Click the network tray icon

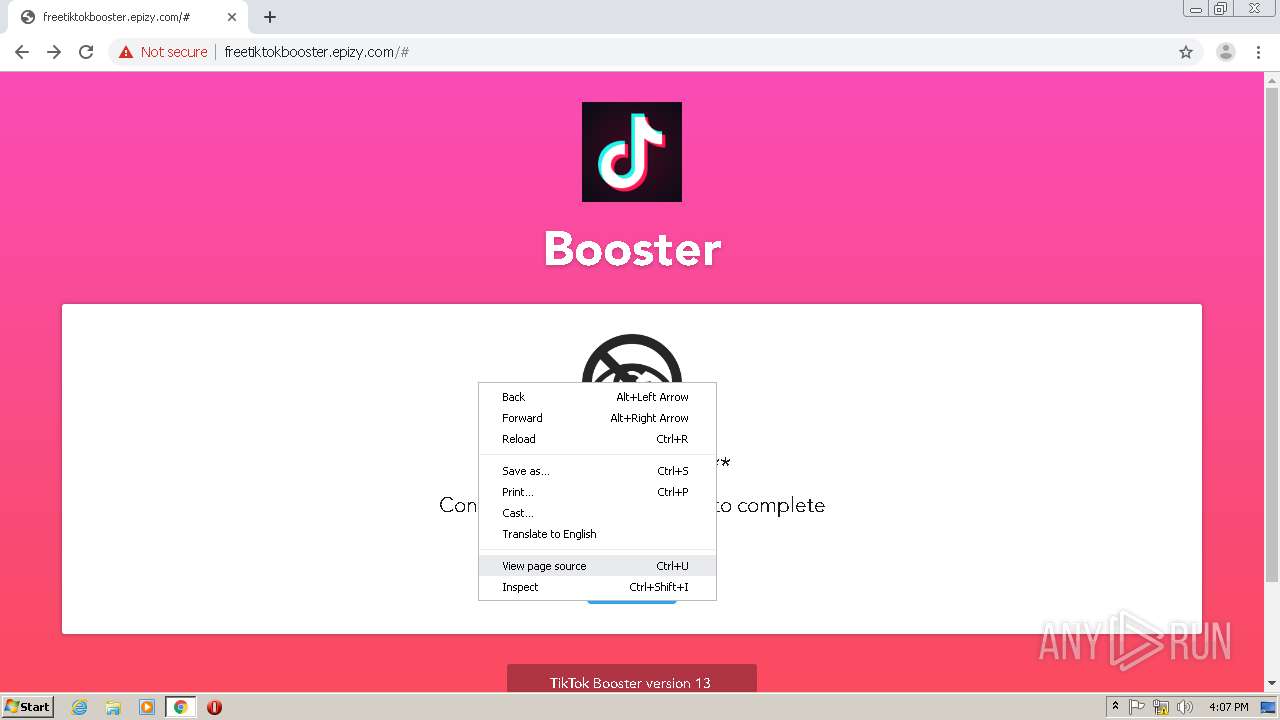(1161, 707)
